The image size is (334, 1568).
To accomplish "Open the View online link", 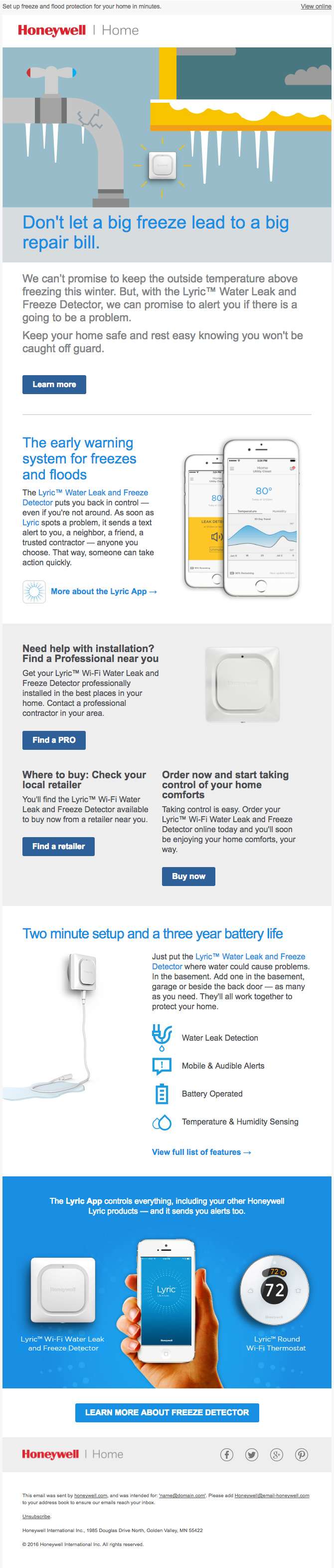I will pos(316,6).
